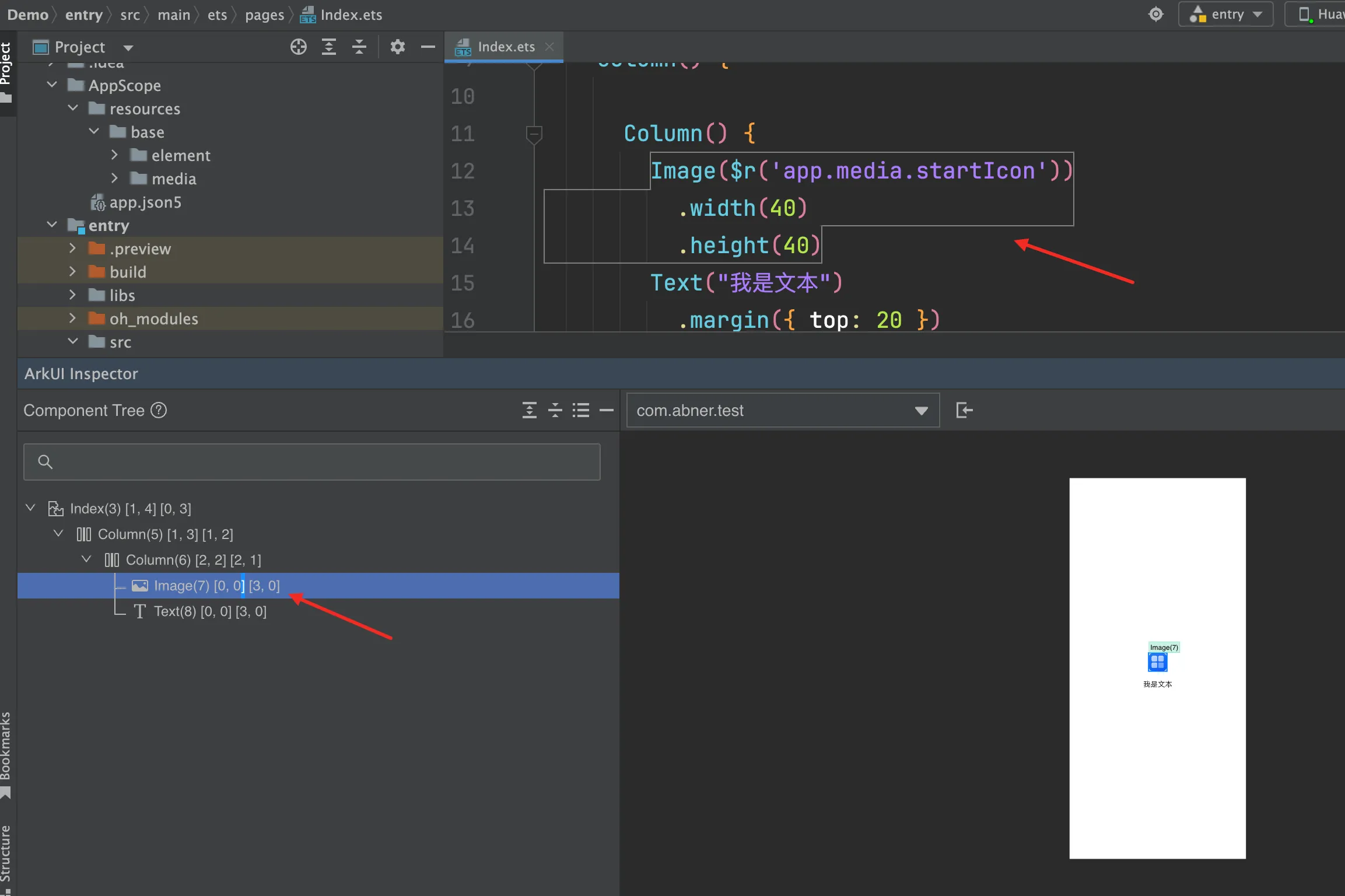Click the Component Tree list view icon
The width and height of the screenshot is (1345, 896).
point(580,410)
